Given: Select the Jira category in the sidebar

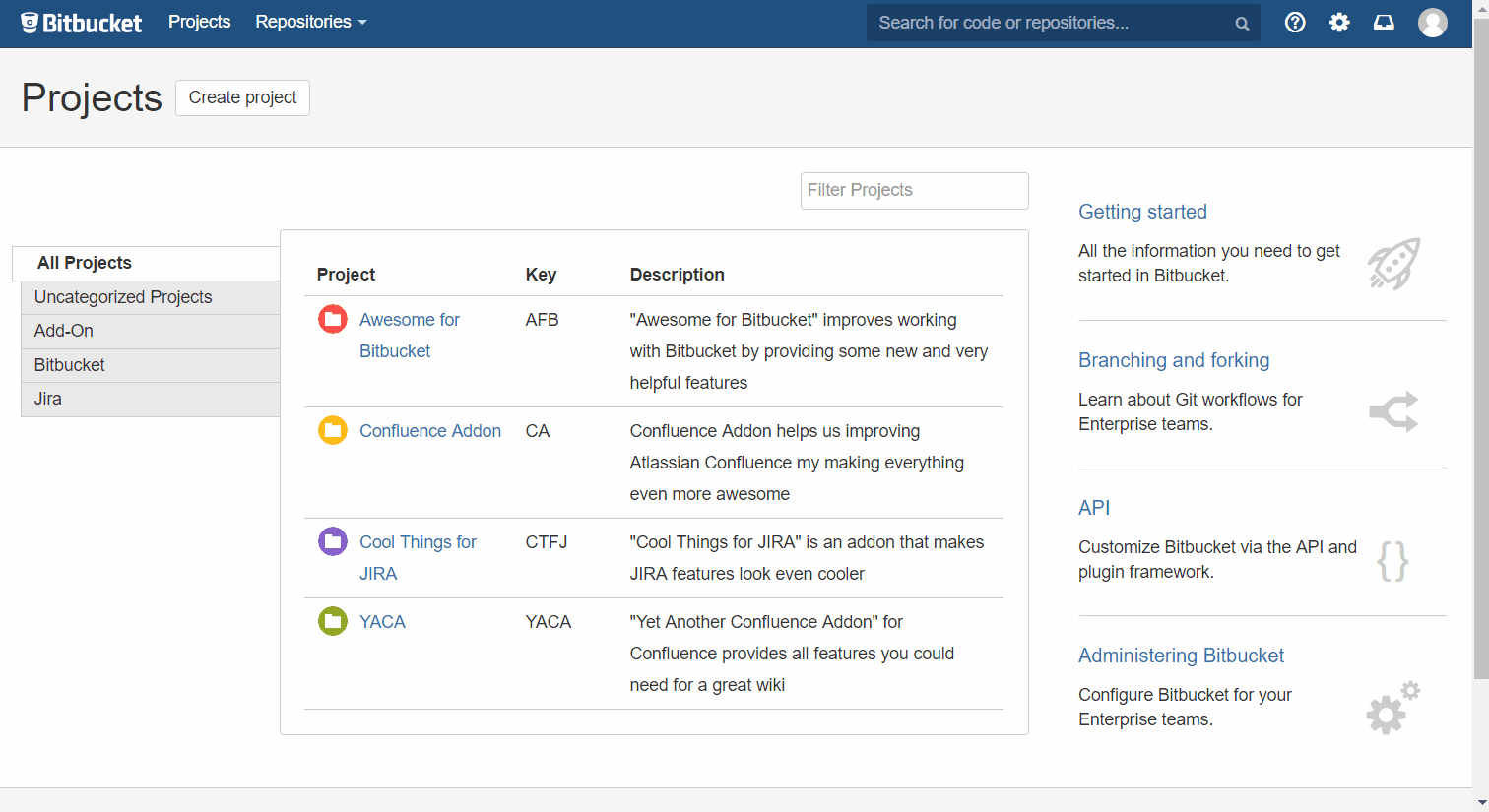Looking at the screenshot, I should click(47, 399).
